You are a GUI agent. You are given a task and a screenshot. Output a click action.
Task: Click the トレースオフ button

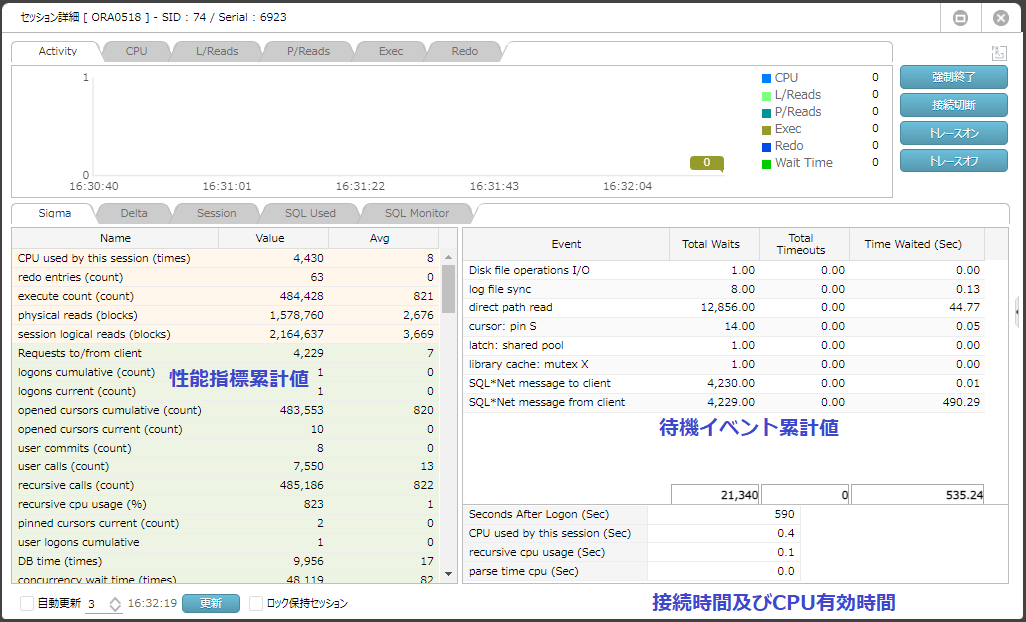953,161
